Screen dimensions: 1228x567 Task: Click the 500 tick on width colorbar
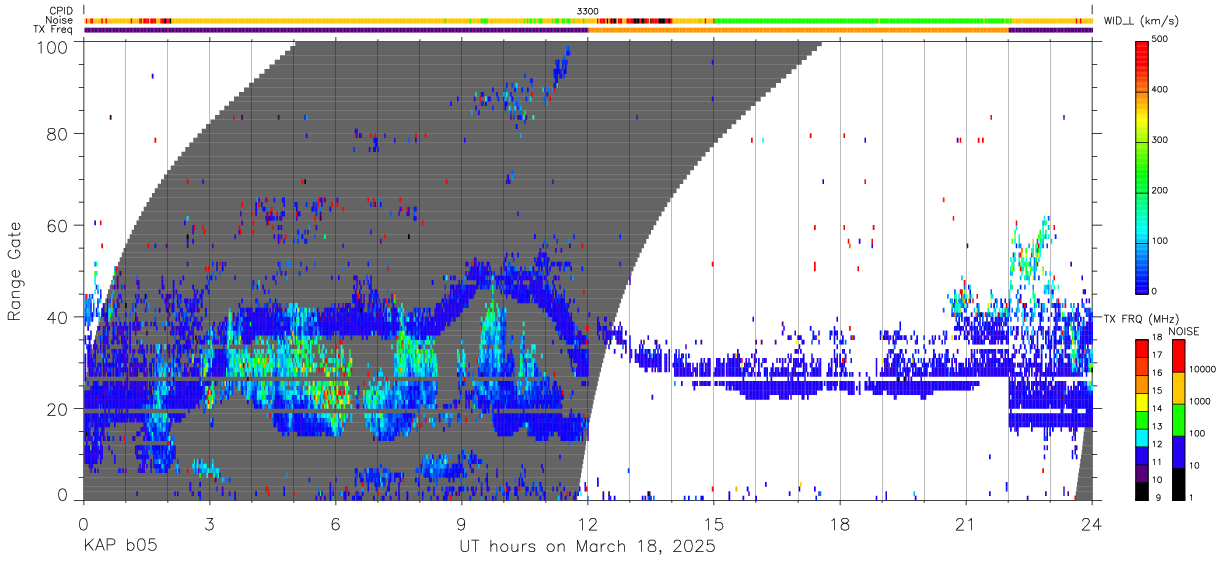click(x=1162, y=40)
